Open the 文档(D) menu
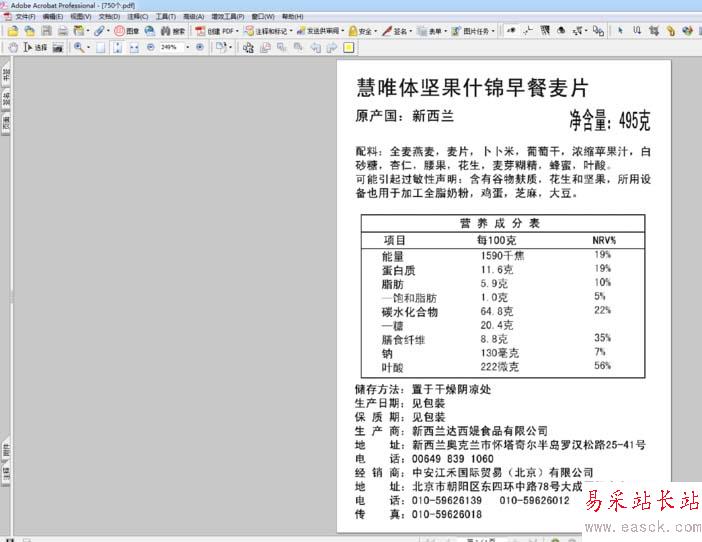 [109, 17]
